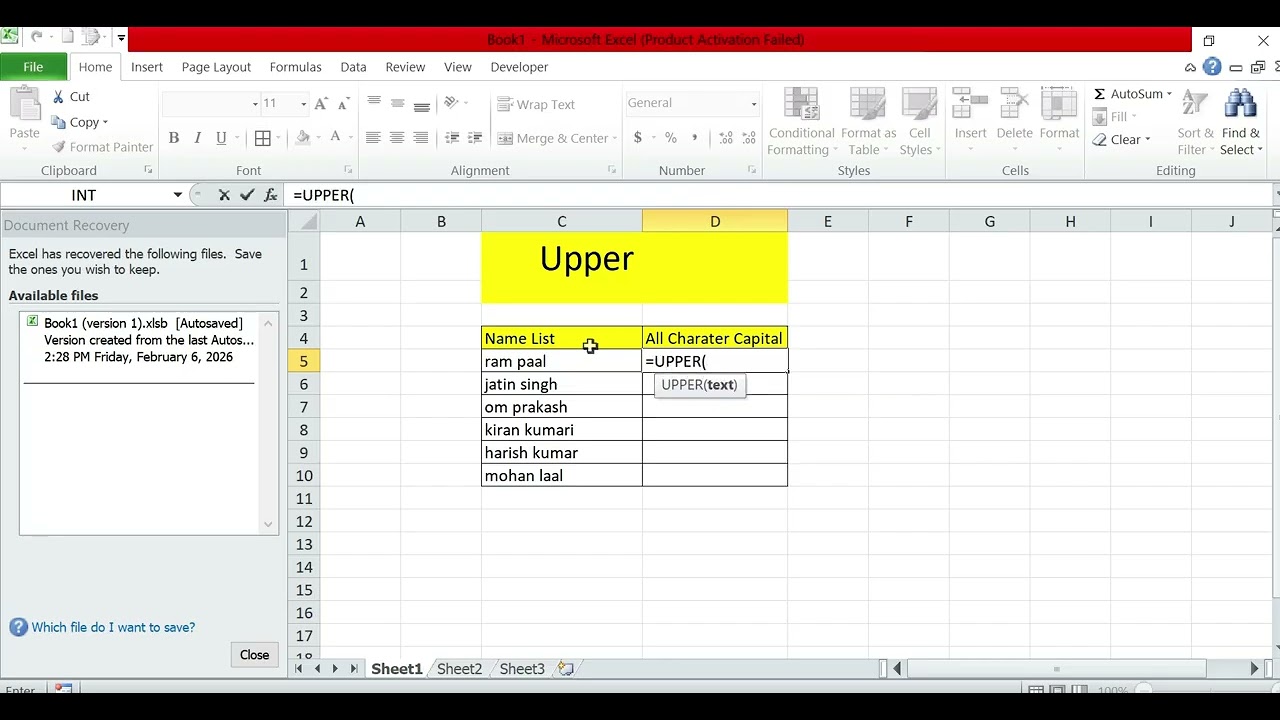Open the Merge & Center dropdown arrow

tap(614, 138)
